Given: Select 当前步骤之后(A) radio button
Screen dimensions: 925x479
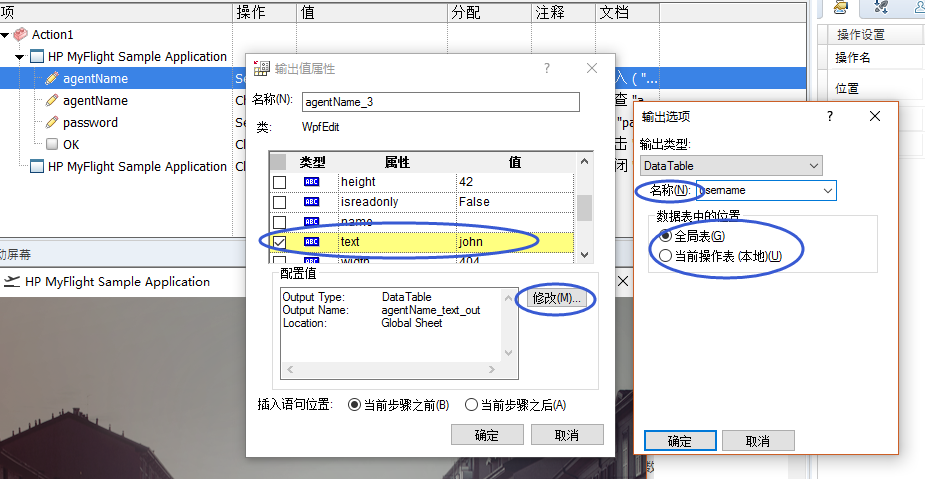Looking at the screenshot, I should 471,405.
